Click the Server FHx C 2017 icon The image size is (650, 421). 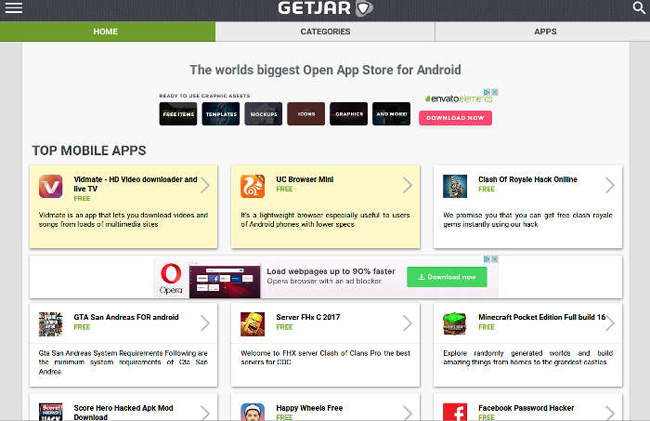click(x=252, y=324)
